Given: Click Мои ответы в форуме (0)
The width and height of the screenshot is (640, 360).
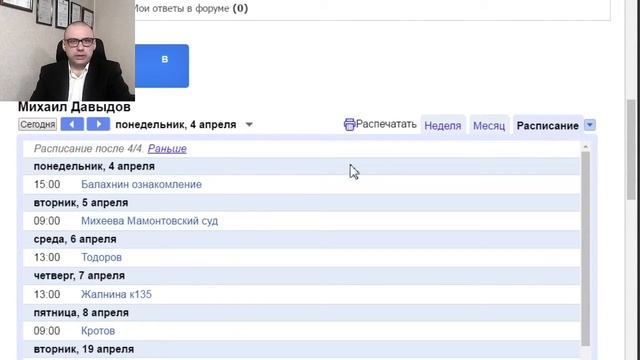Looking at the screenshot, I should 190,8.
